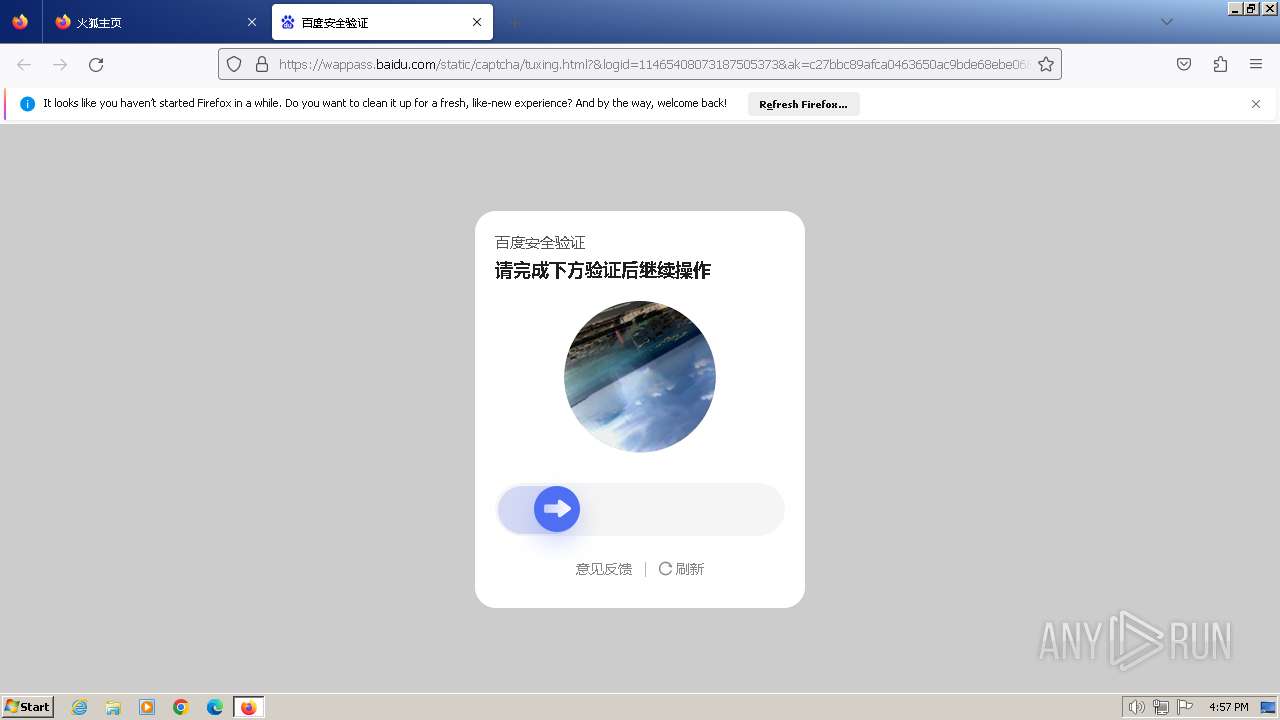Click the rotated circular captcha image

(640, 377)
